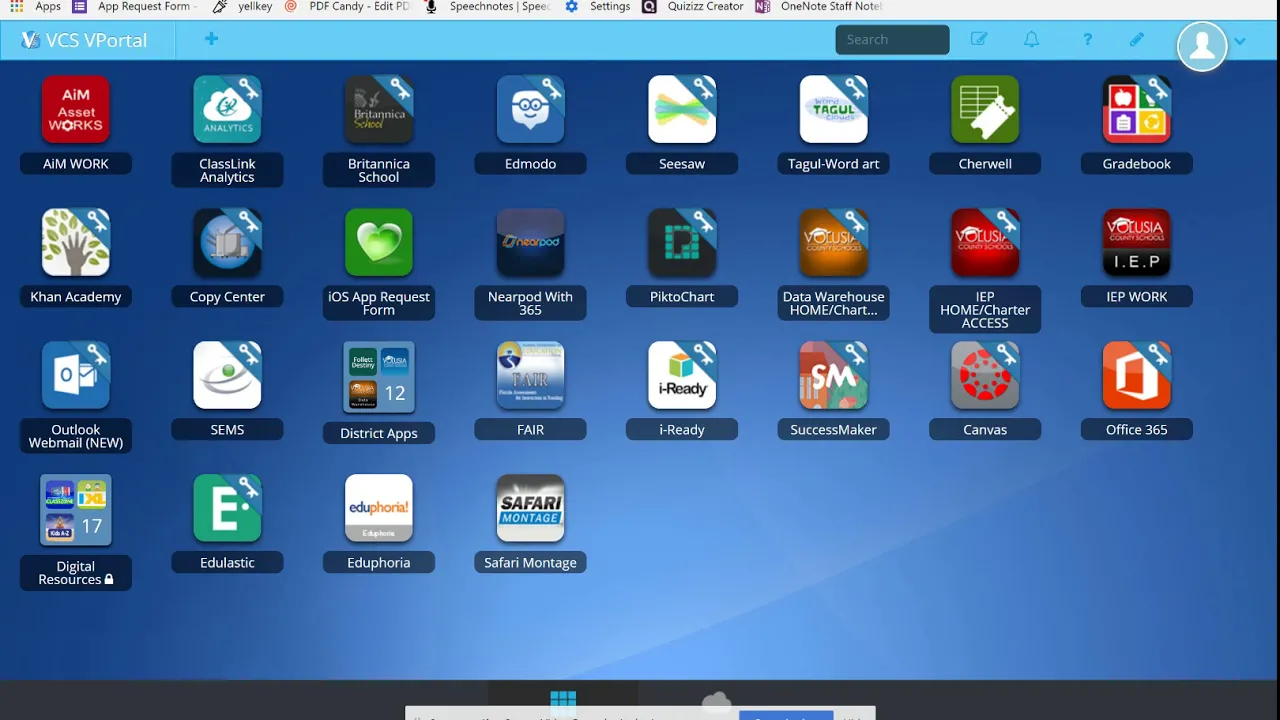Open the compose note icon in header
The image size is (1280, 720).
979,40
